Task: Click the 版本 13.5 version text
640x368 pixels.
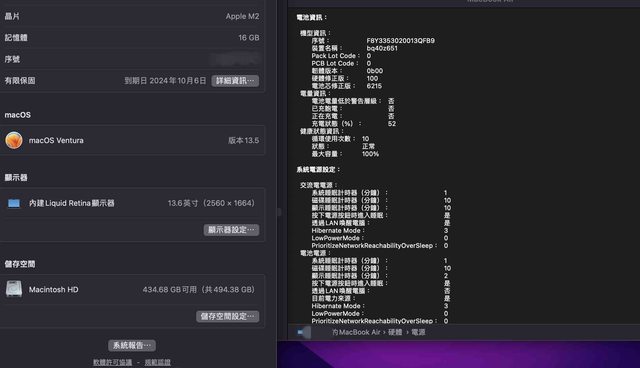Action: pyautogui.click(x=243, y=140)
